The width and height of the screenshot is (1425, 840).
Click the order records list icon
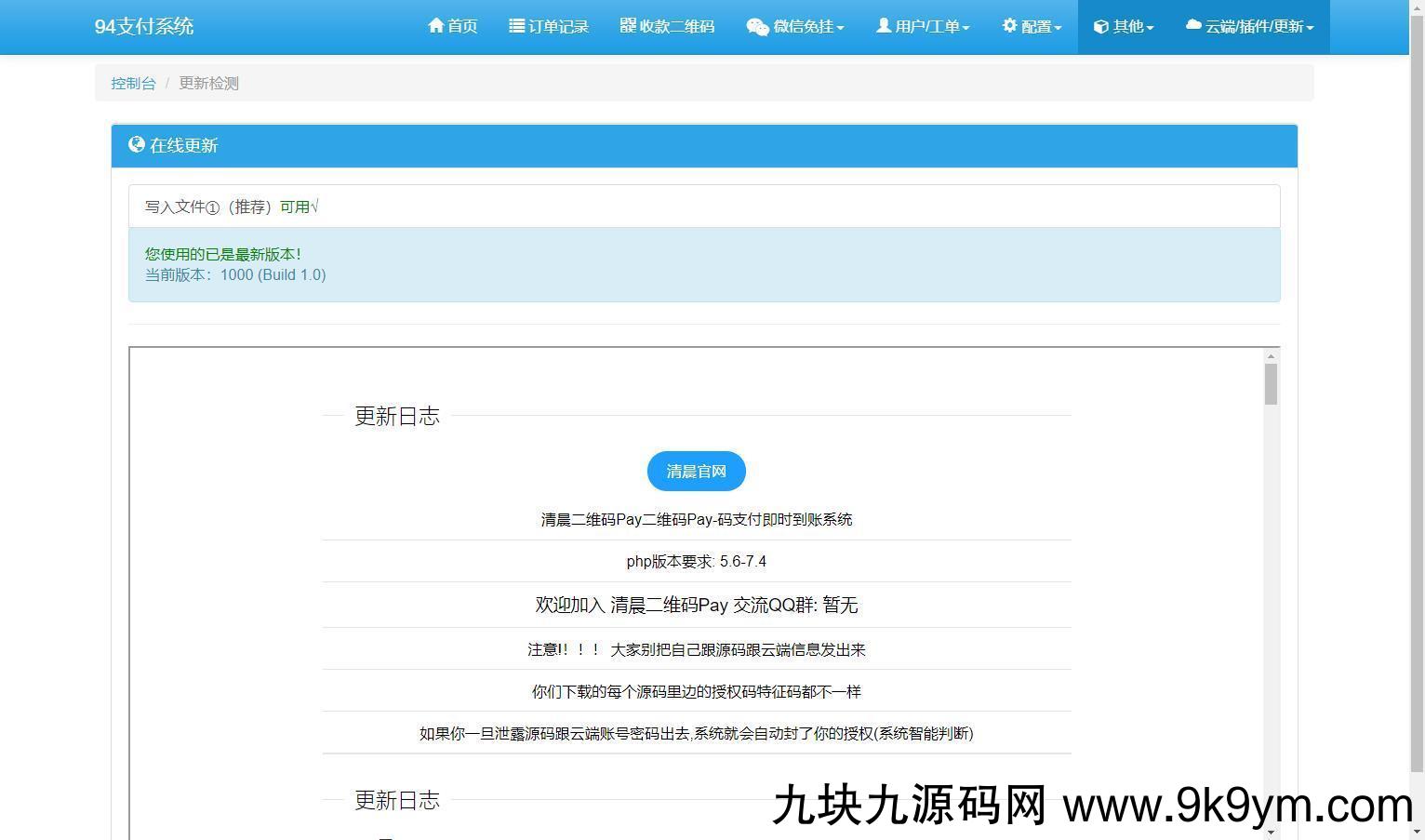(516, 26)
